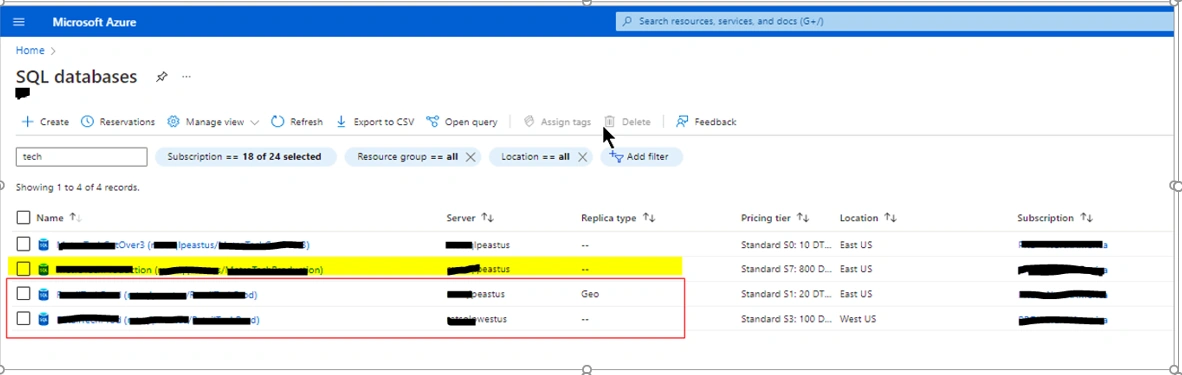This screenshot has height=375, width=1182.
Task: Open the Azure portal hamburger menu
Action: 20,22
